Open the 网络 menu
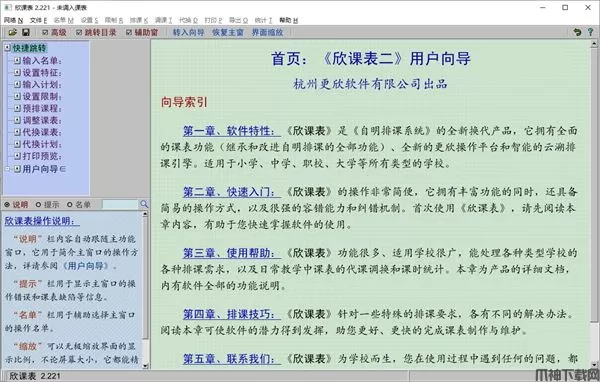Image resolution: width=600 pixels, height=382 pixels. pos(13,20)
